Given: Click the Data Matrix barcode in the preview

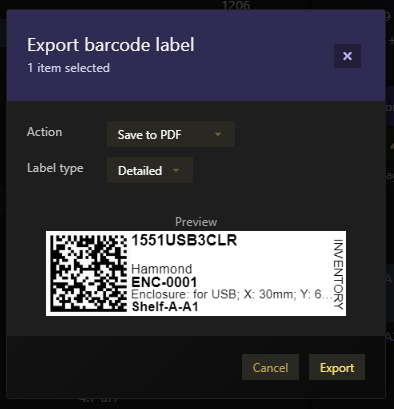Looking at the screenshot, I should pyautogui.click(x=88, y=273).
